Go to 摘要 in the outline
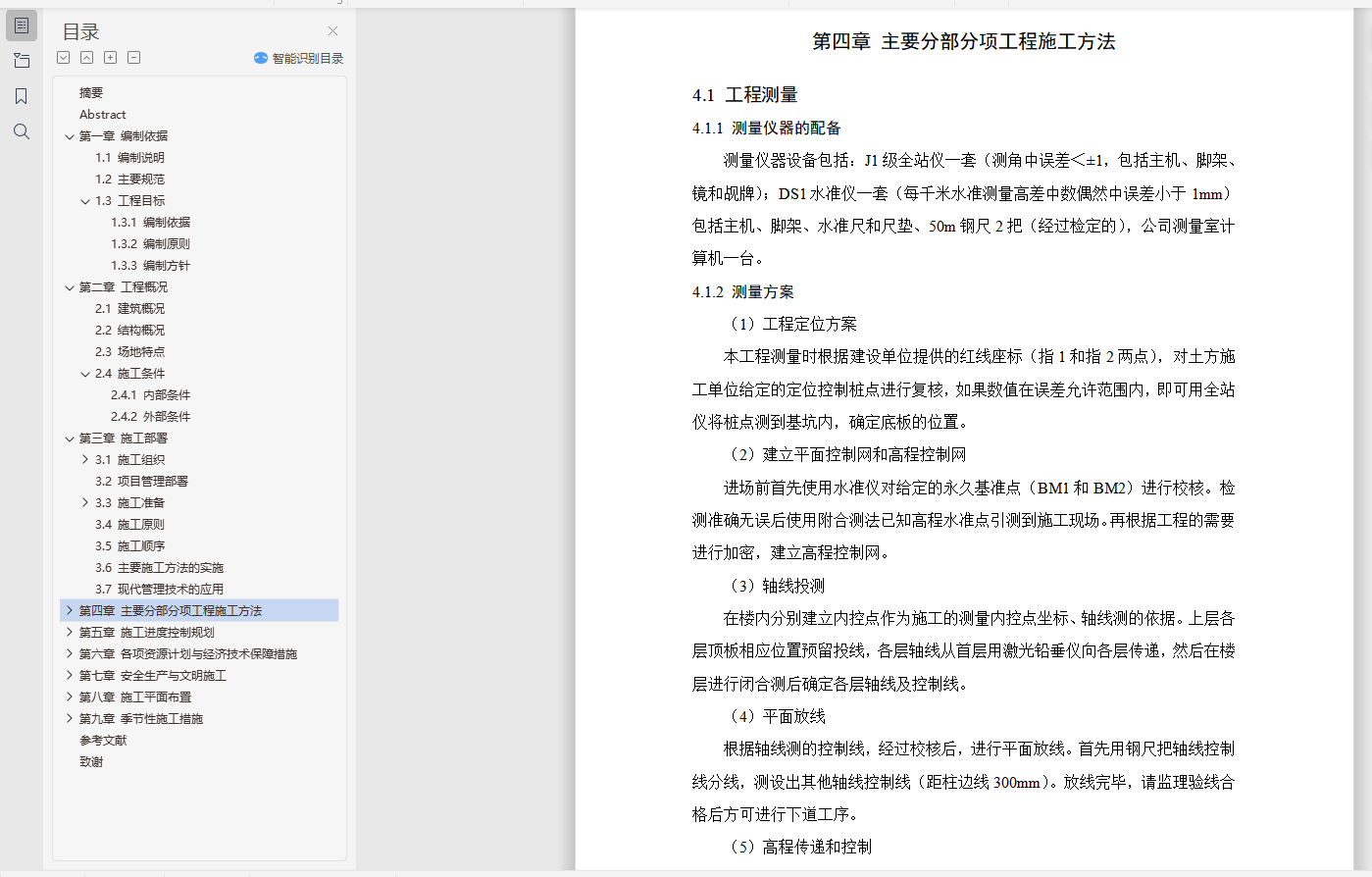Viewport: 1372px width, 877px height. tap(91, 93)
